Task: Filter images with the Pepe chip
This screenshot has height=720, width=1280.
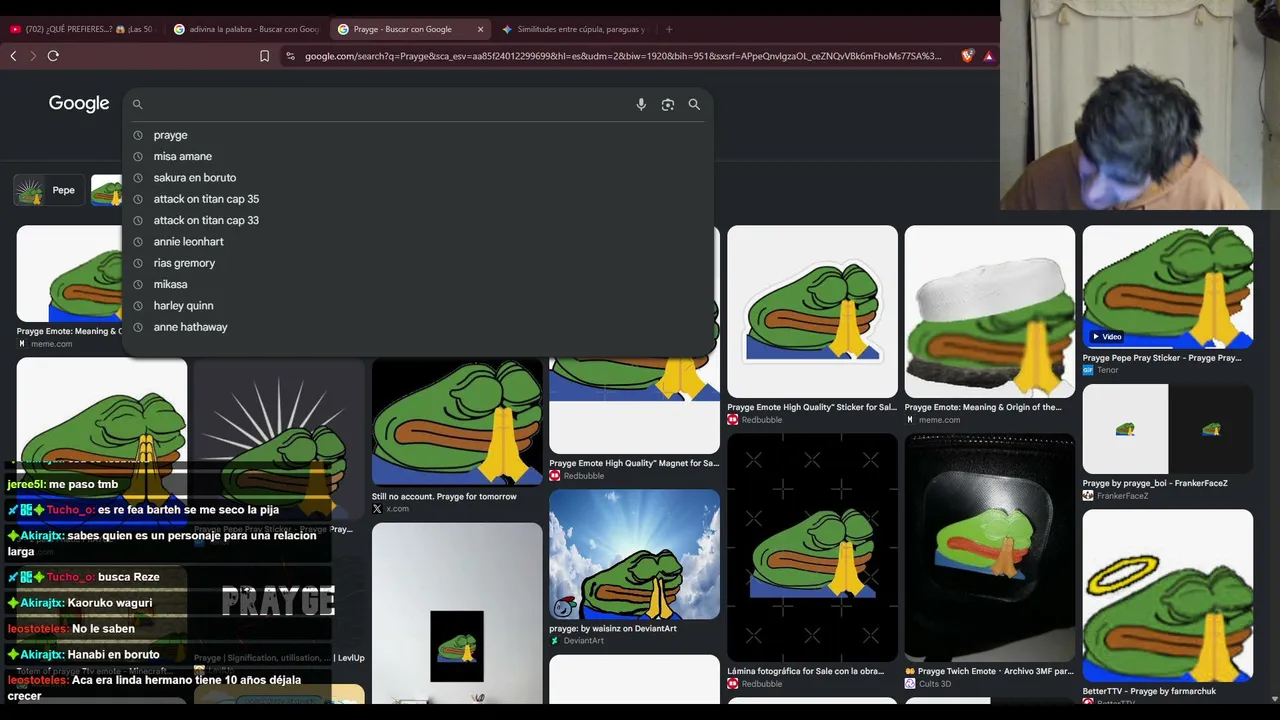Action: (x=49, y=190)
